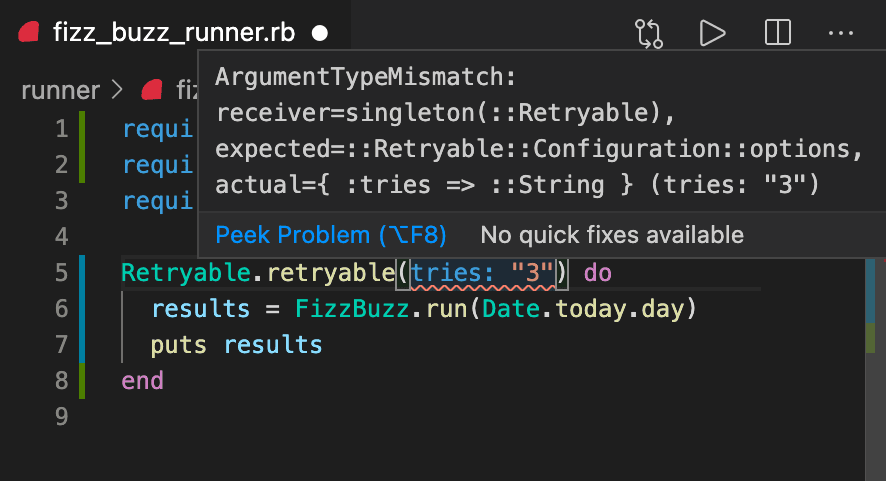Click line number 5 in the gutter
The height and width of the screenshot is (481, 886).
tap(62, 273)
